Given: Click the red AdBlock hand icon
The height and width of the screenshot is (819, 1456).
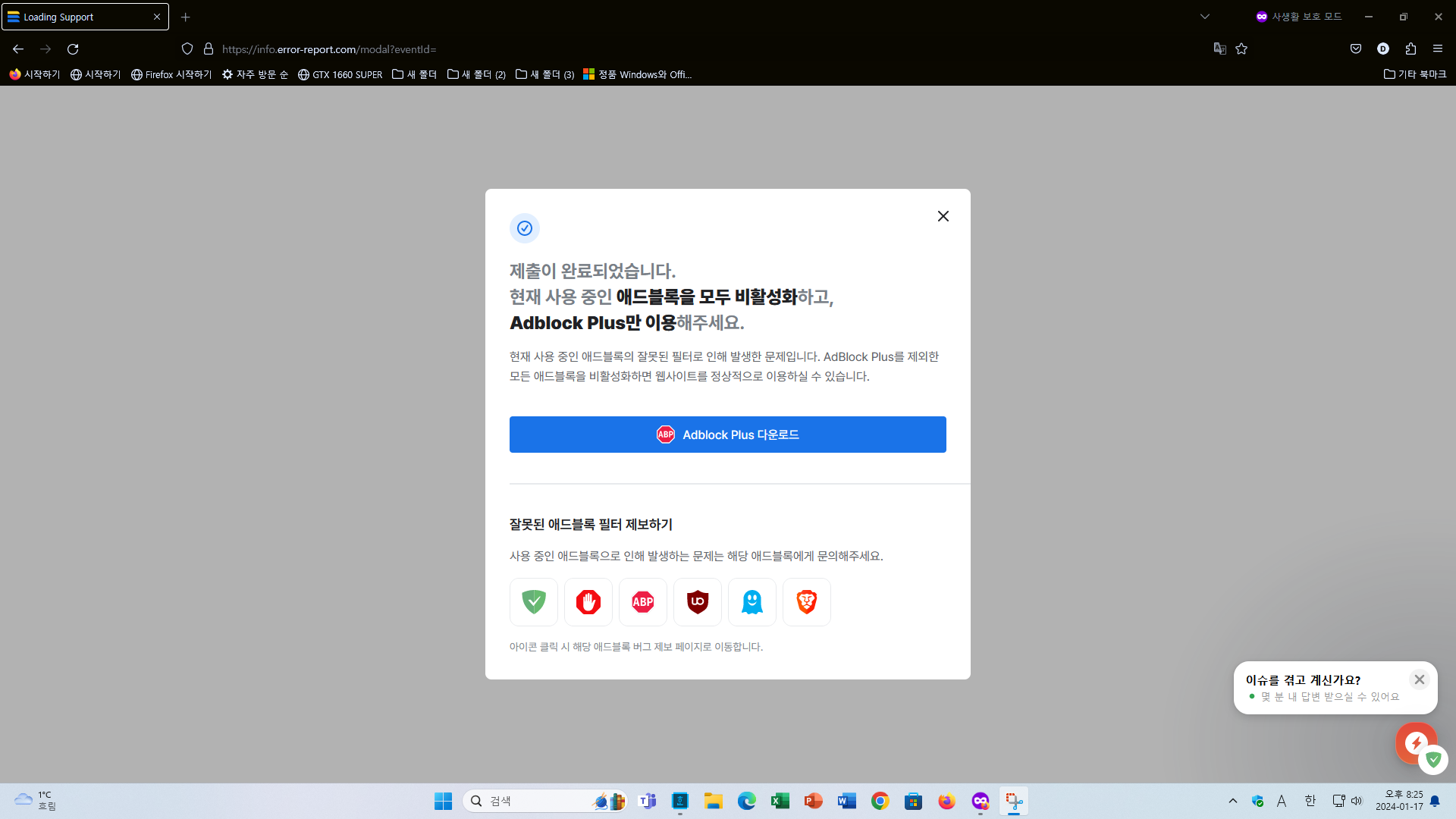Looking at the screenshot, I should [x=588, y=601].
